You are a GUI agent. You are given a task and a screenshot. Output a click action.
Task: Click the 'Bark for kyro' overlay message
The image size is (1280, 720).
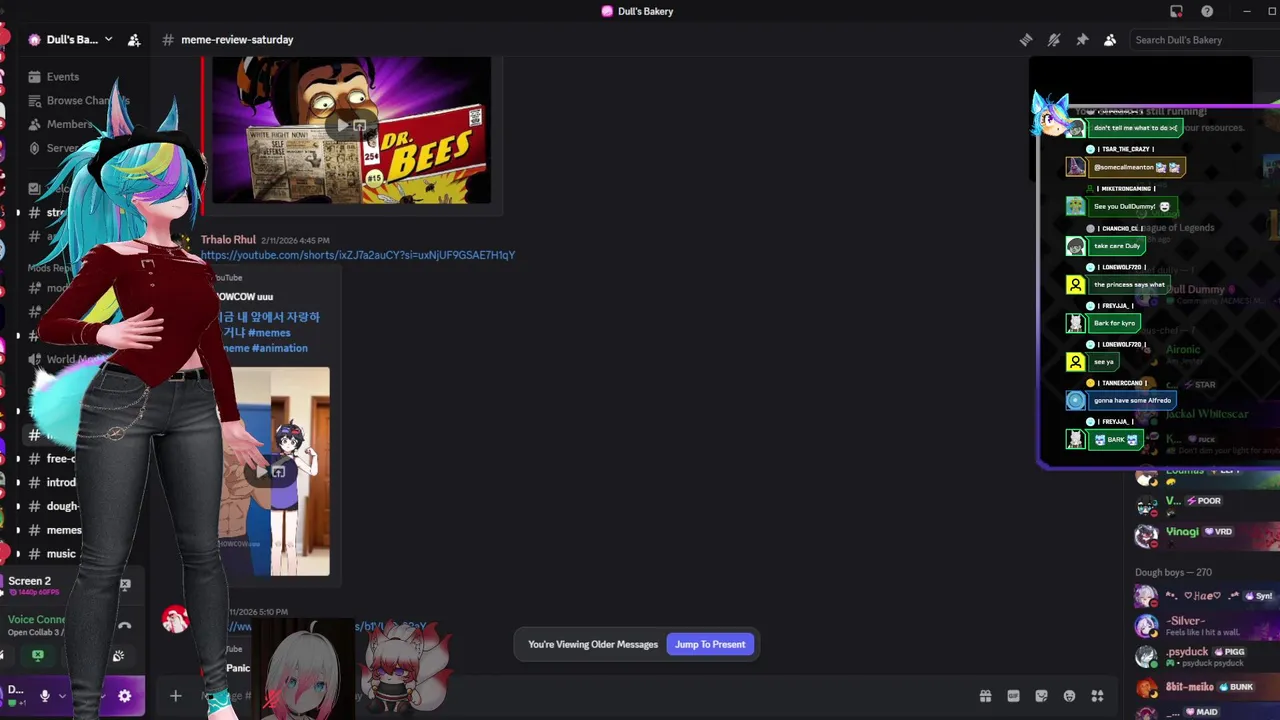(1114, 323)
